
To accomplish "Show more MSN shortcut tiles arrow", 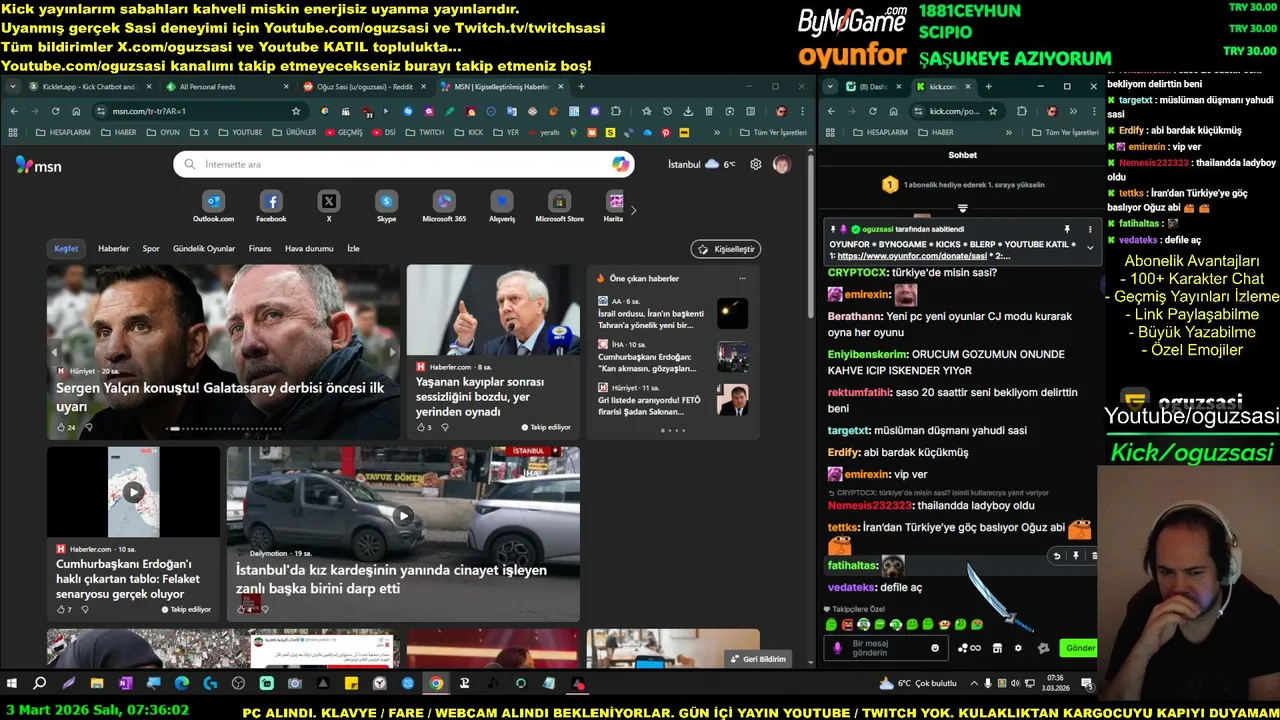I will pos(633,210).
